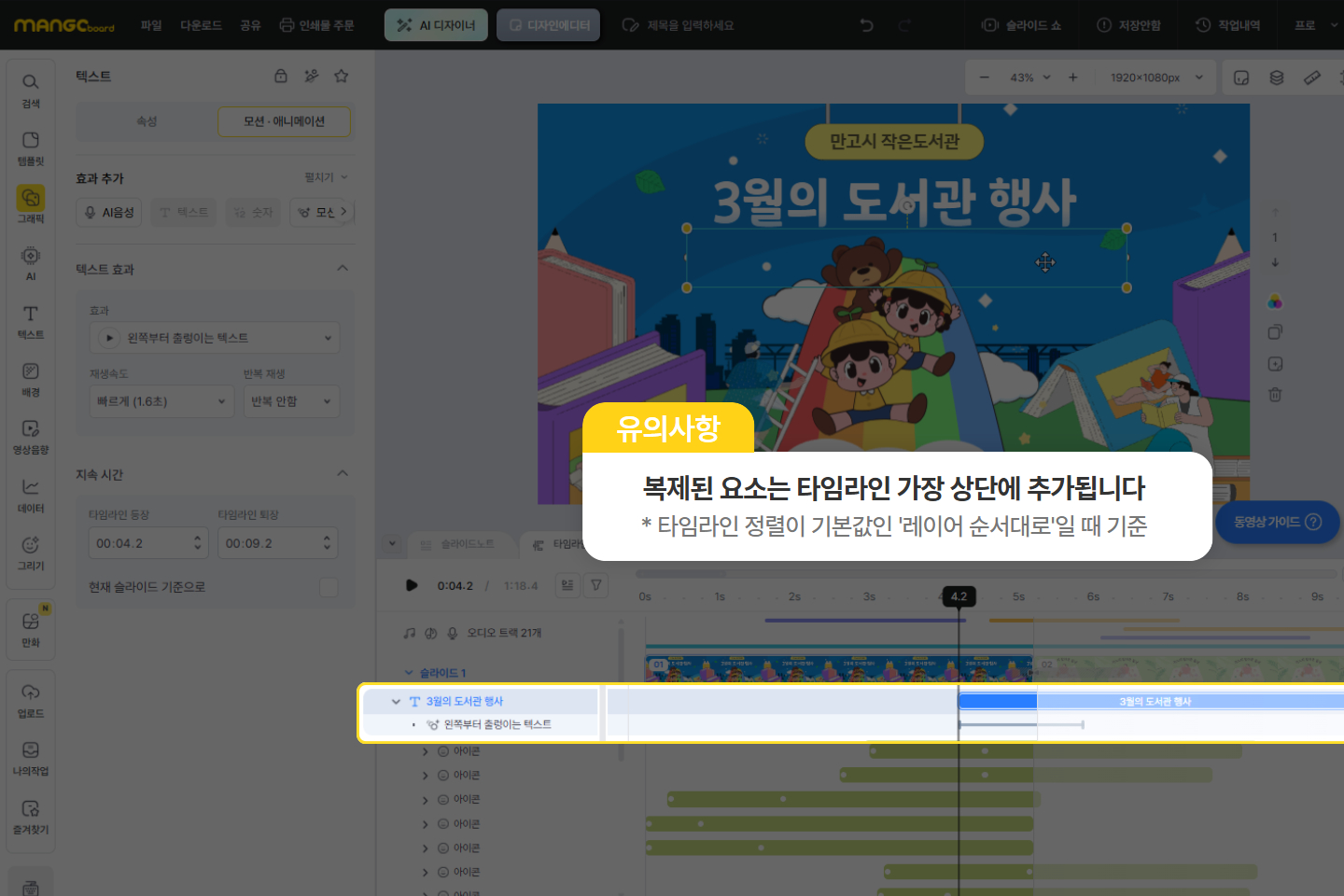Open the Upload panel icon
The image size is (1344, 896).
click(x=31, y=700)
